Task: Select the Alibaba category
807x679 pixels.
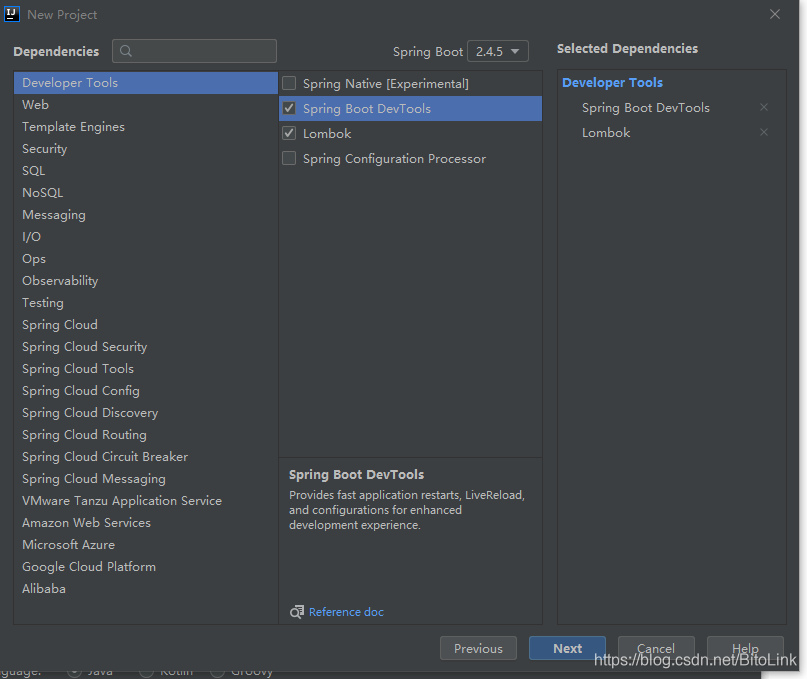Action: 146,589
